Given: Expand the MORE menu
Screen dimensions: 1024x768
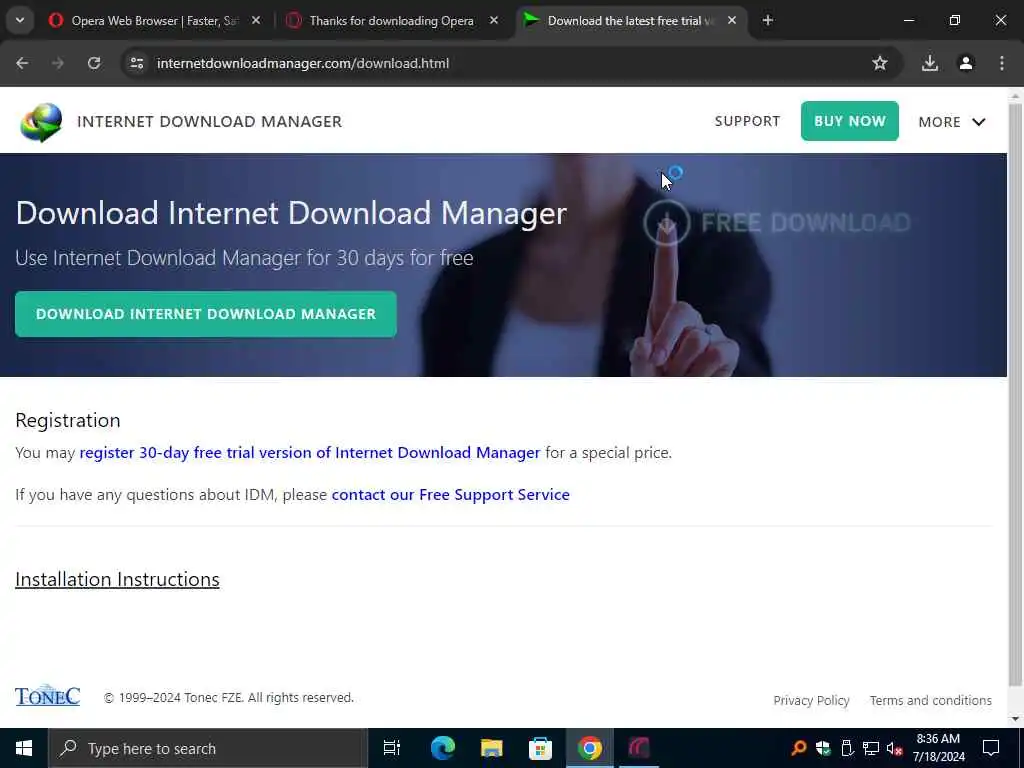Looking at the screenshot, I should tap(952, 122).
